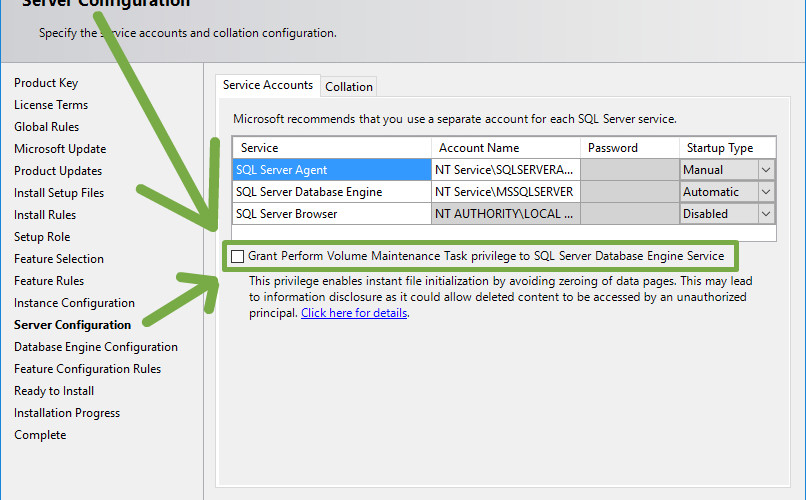806x500 pixels.
Task: Select Microsoft Update step in sidebar
Action: point(60,149)
